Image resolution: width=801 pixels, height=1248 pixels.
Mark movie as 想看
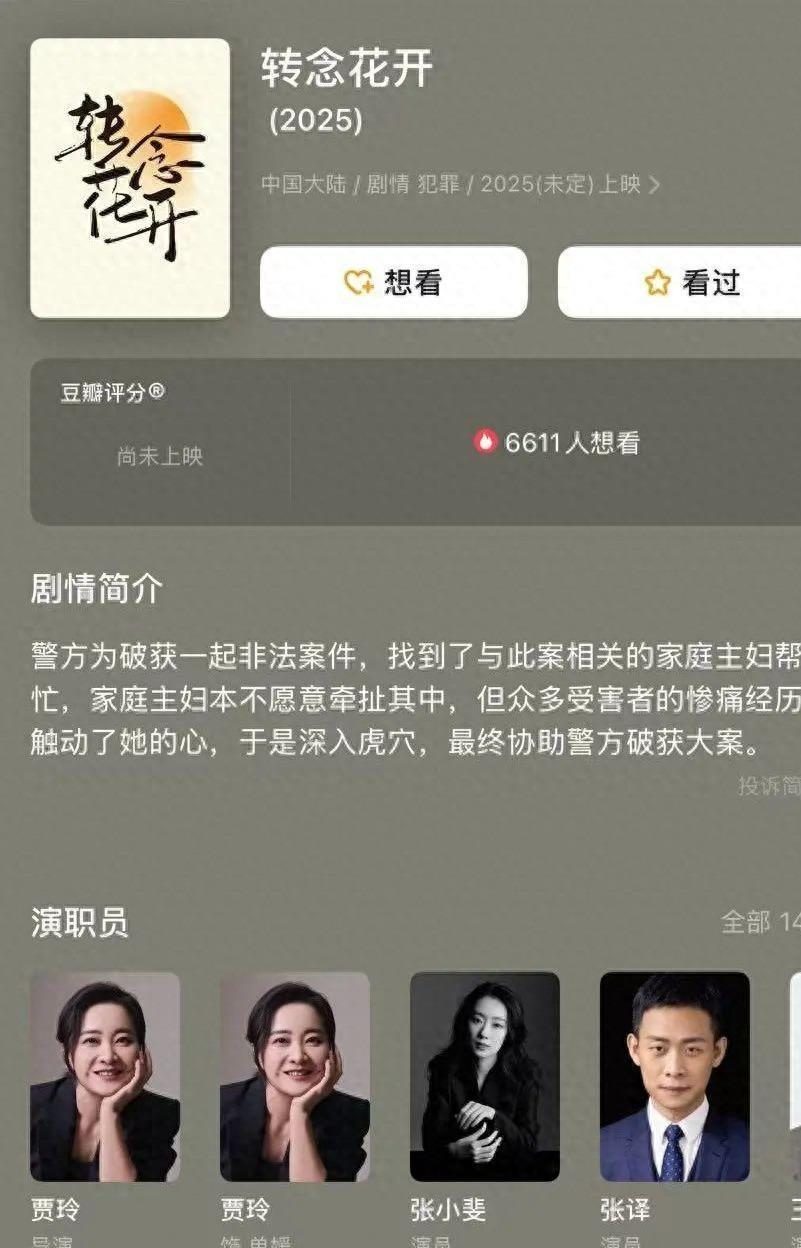pyautogui.click(x=394, y=282)
